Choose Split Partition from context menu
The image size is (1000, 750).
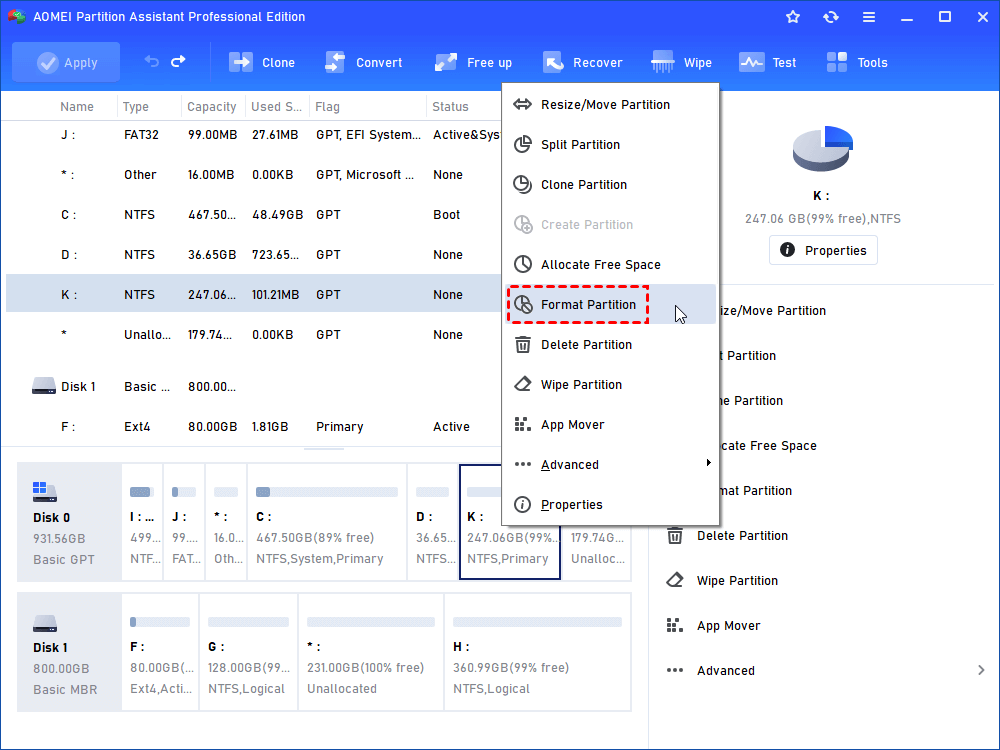pyautogui.click(x=610, y=145)
